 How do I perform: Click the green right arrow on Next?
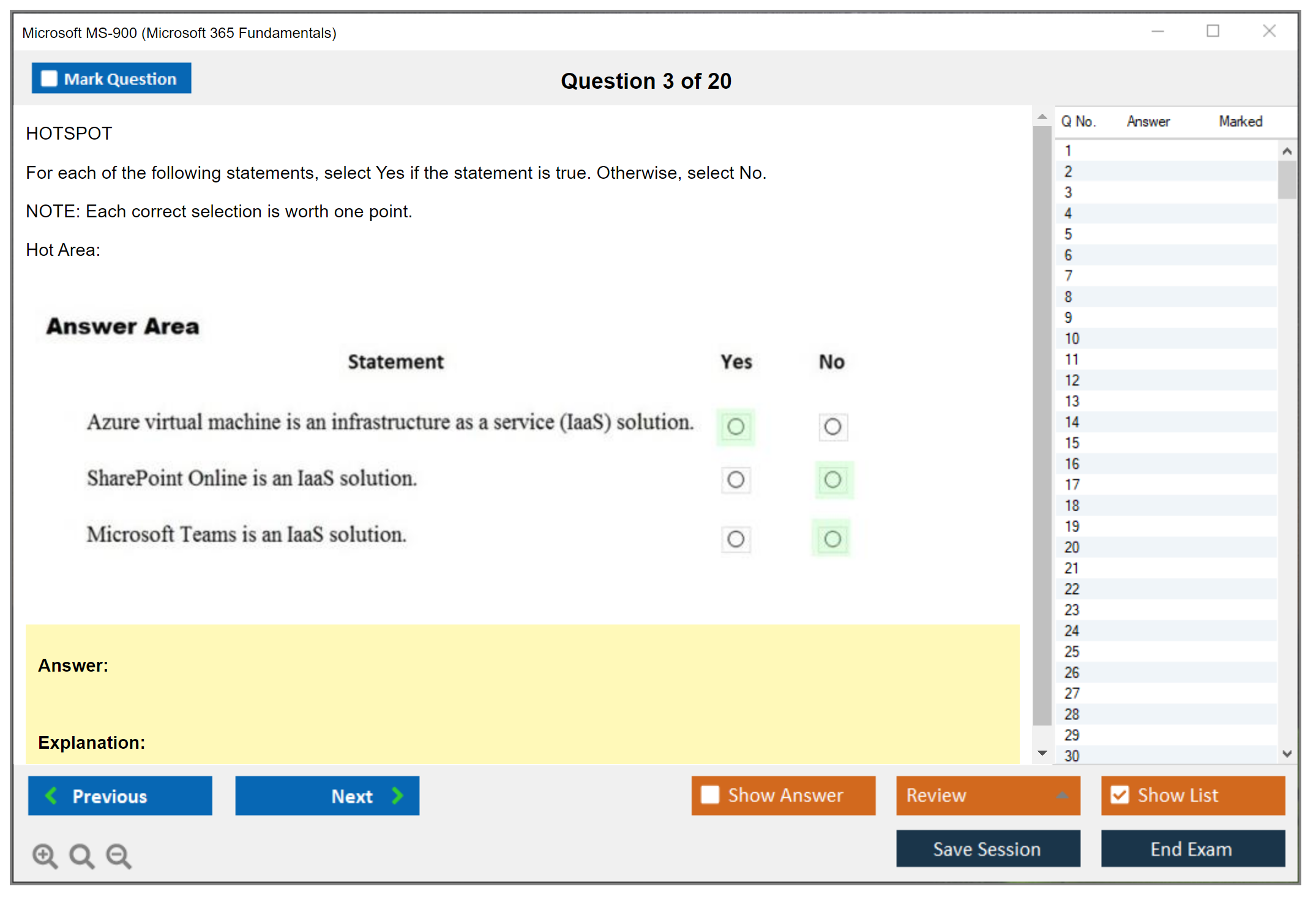(x=398, y=795)
